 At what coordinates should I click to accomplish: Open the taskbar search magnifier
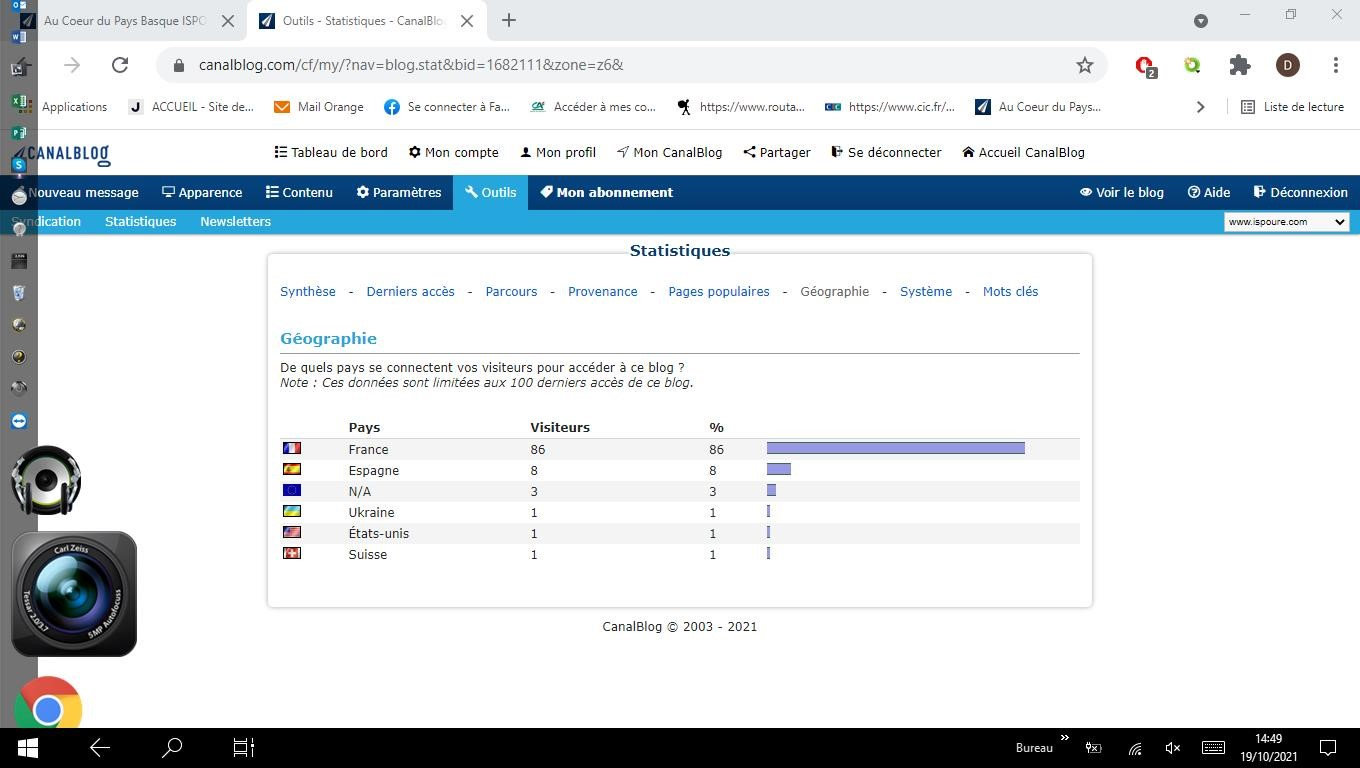[x=172, y=747]
